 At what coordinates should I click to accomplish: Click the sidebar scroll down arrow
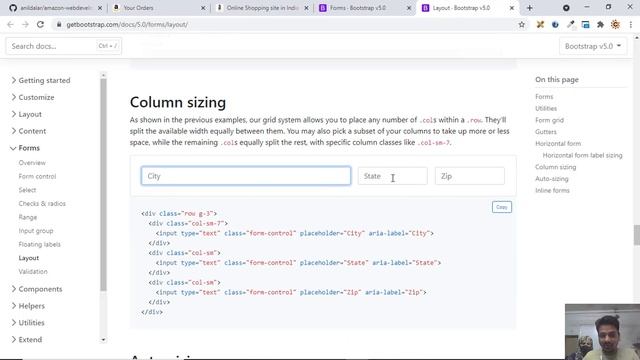(103, 340)
